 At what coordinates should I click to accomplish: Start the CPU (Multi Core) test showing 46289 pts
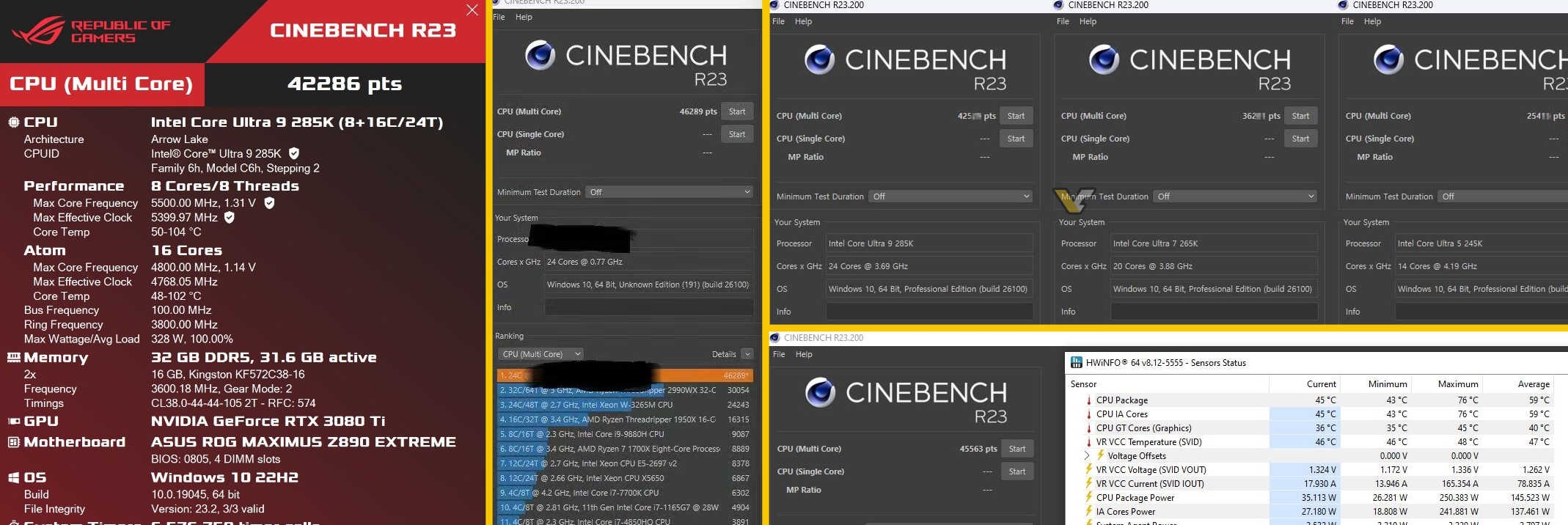pos(737,111)
